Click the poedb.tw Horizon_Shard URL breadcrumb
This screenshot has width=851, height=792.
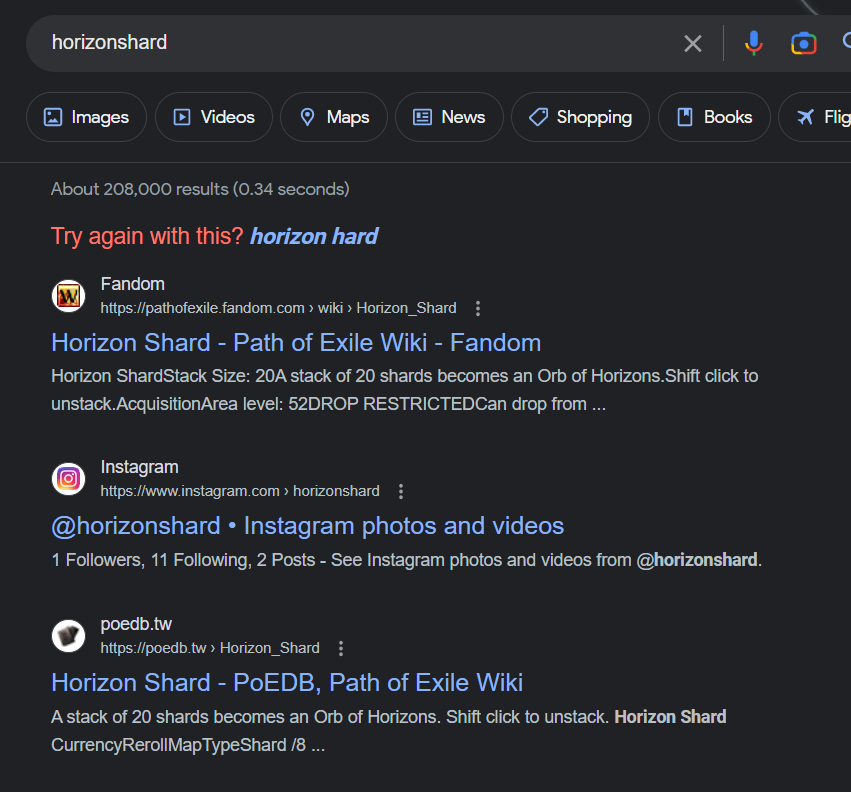(x=210, y=648)
